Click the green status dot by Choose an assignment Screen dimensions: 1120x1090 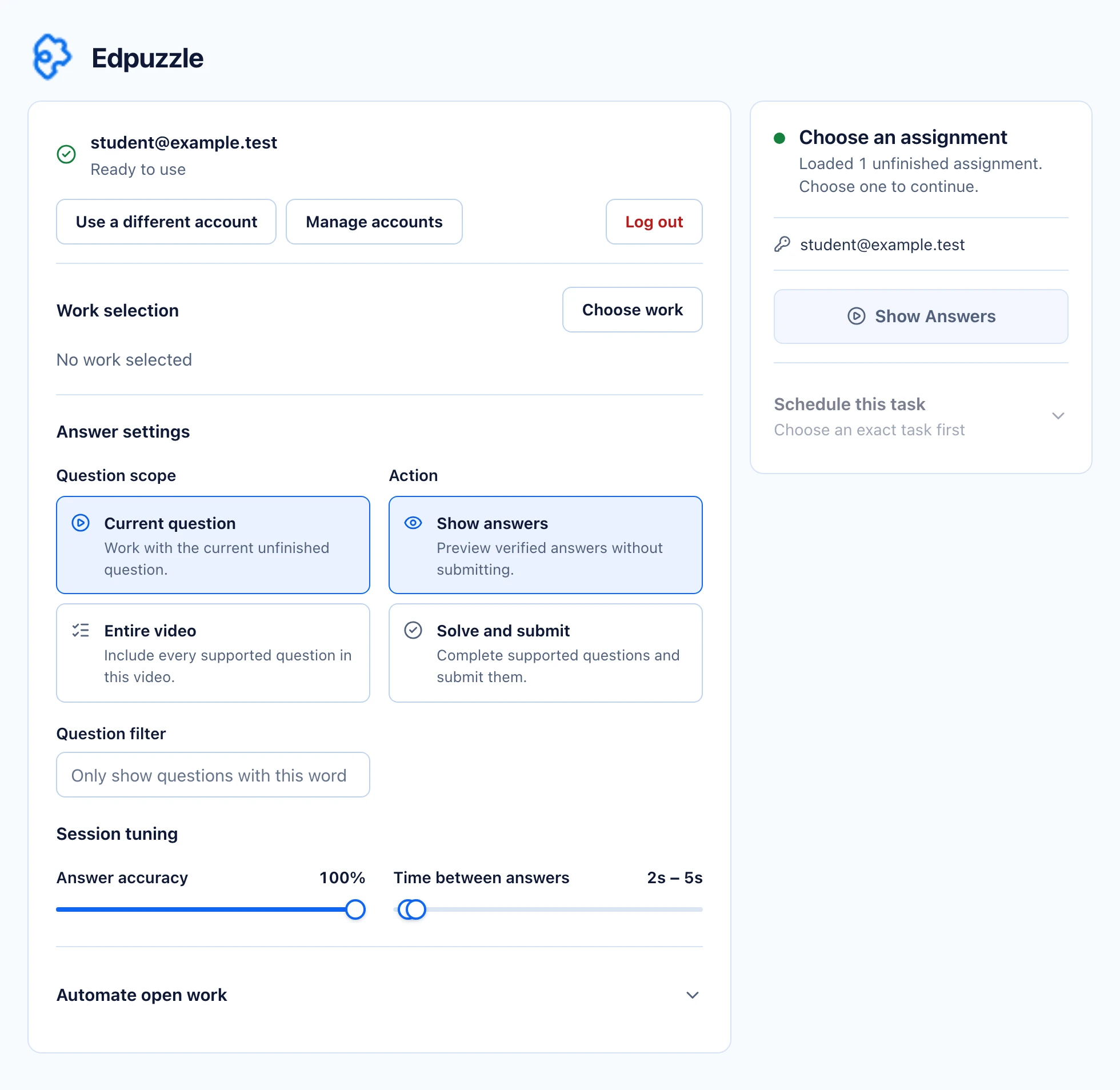pyautogui.click(x=779, y=138)
